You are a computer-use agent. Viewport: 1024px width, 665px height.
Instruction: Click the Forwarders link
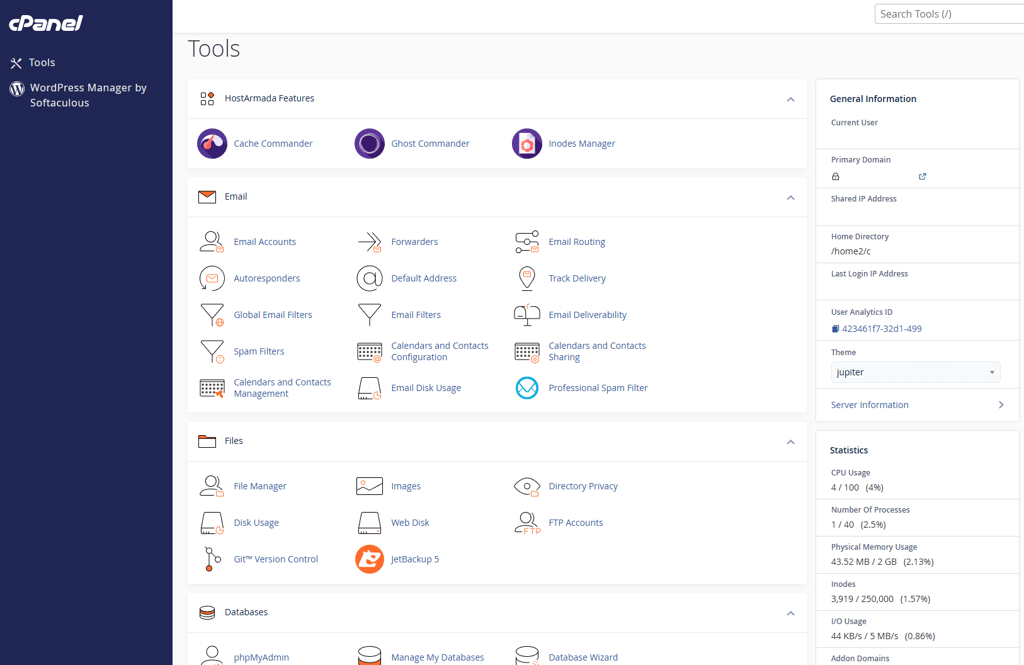tap(415, 242)
